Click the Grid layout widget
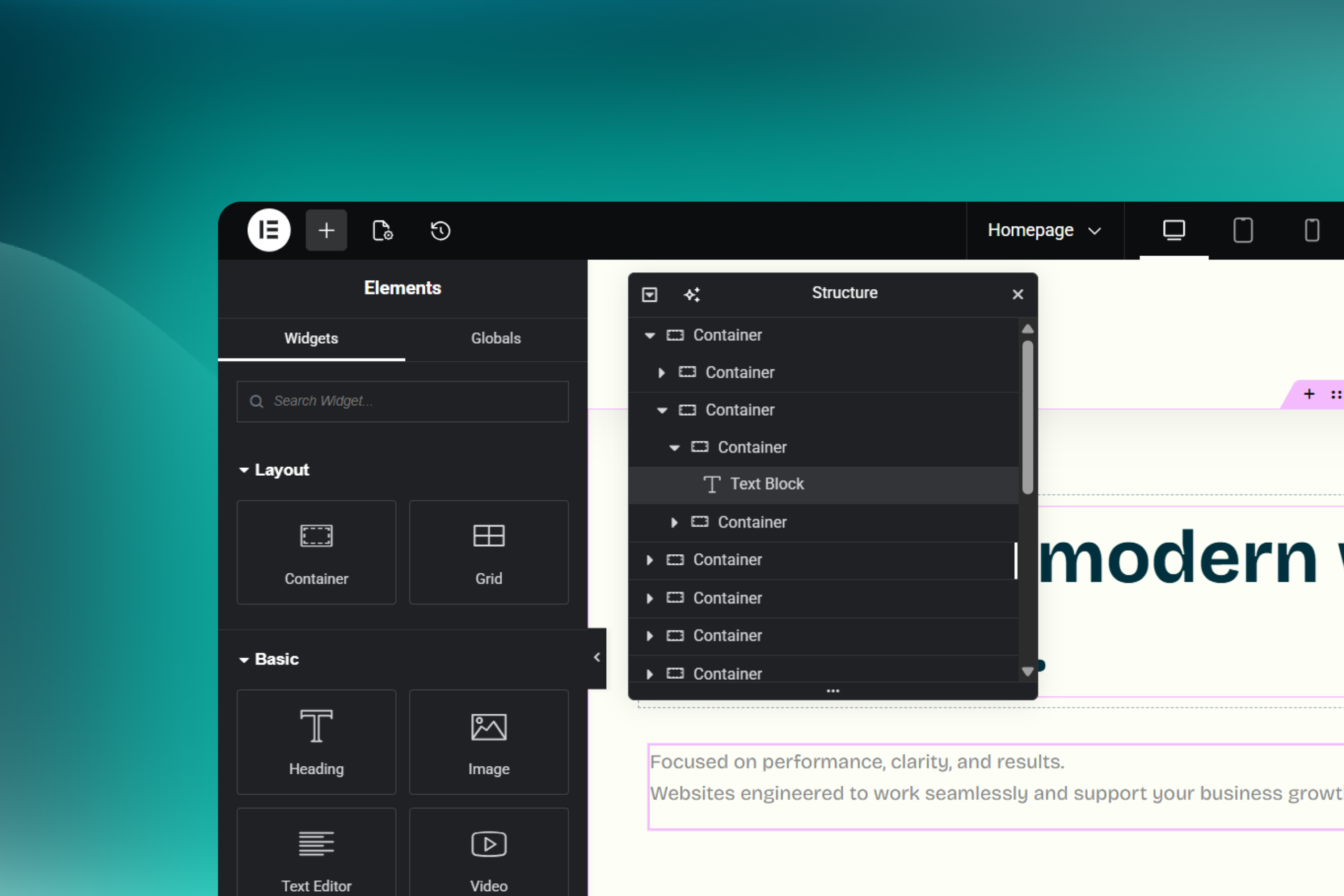Viewport: 1344px width, 896px height. [489, 553]
